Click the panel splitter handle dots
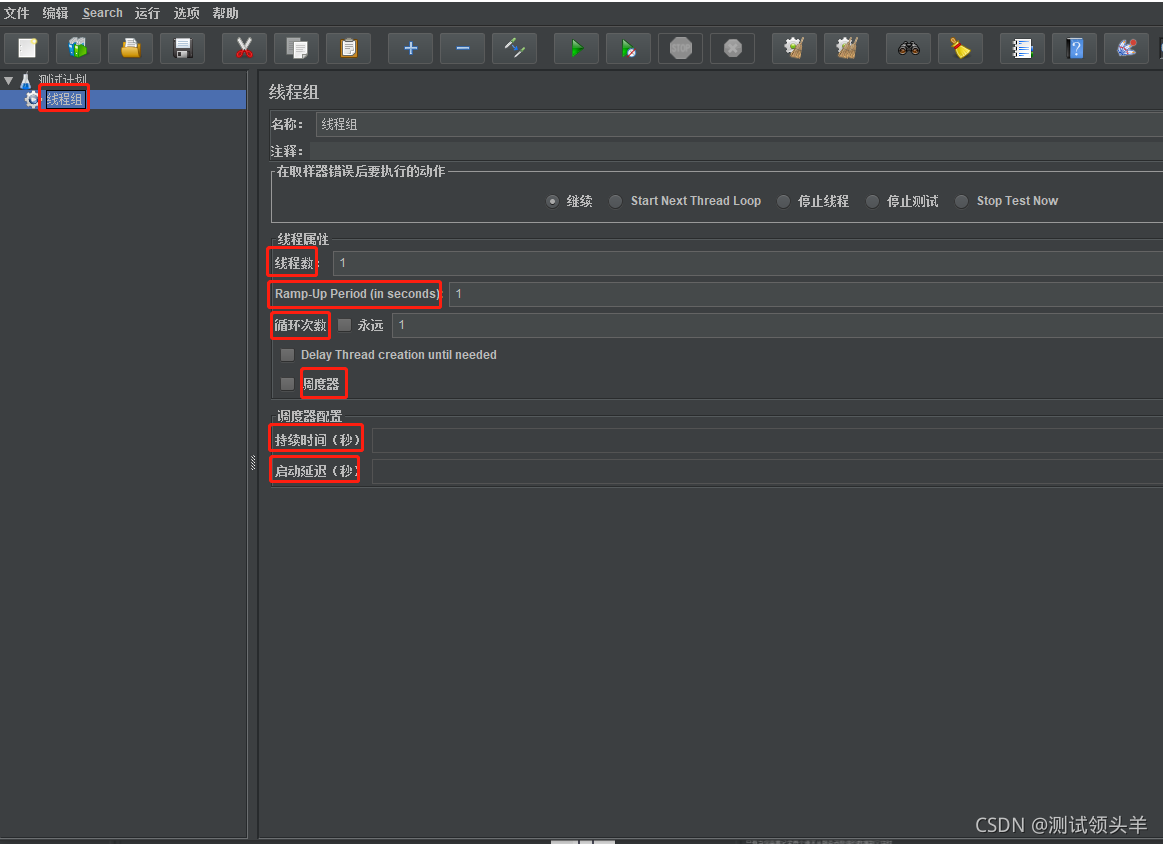The width and height of the screenshot is (1163, 844). tap(253, 464)
